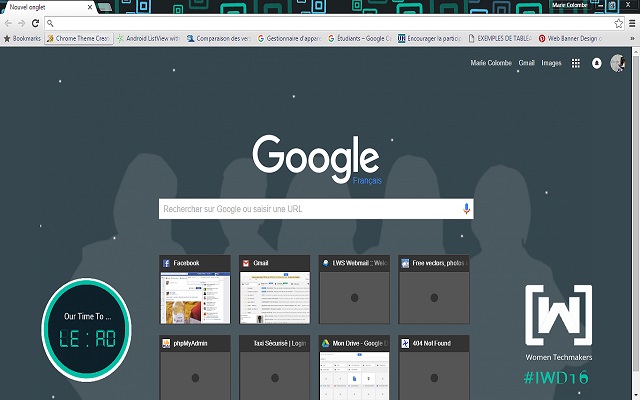This screenshot has width=640, height=400.
Task: Open the Free vectors, photos tile
Action: pyautogui.click(x=434, y=290)
